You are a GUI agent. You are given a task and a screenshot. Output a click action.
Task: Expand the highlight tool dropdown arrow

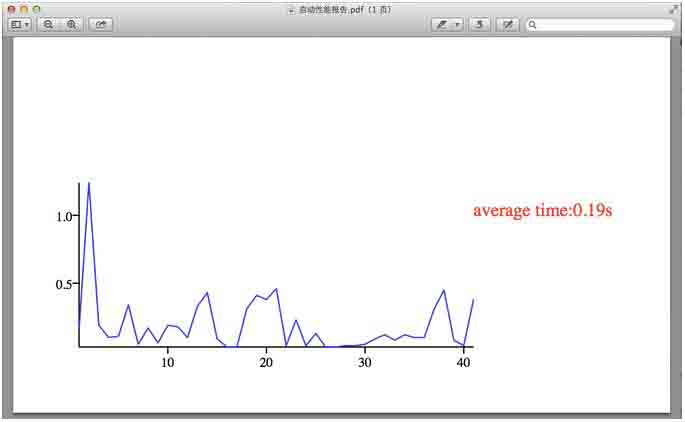457,24
